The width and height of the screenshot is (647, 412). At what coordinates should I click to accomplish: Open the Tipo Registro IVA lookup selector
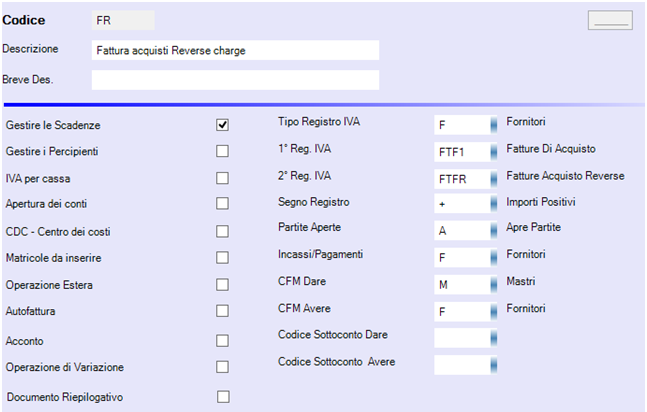[494, 125]
